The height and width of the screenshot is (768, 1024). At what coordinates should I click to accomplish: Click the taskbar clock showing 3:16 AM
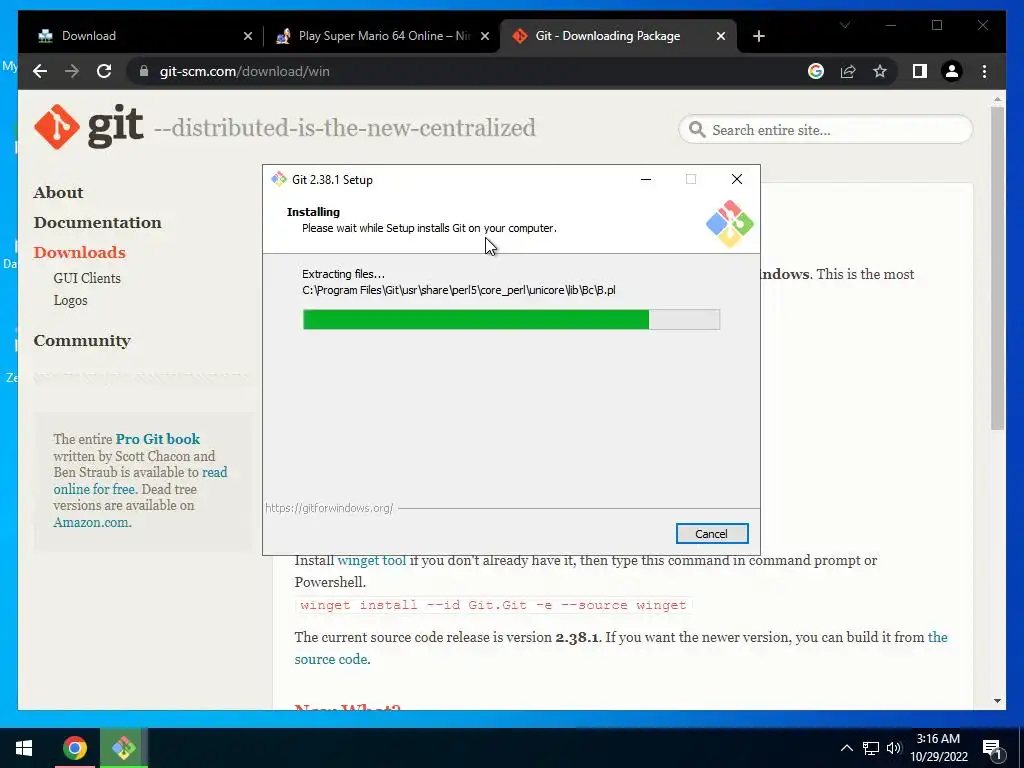click(x=938, y=748)
